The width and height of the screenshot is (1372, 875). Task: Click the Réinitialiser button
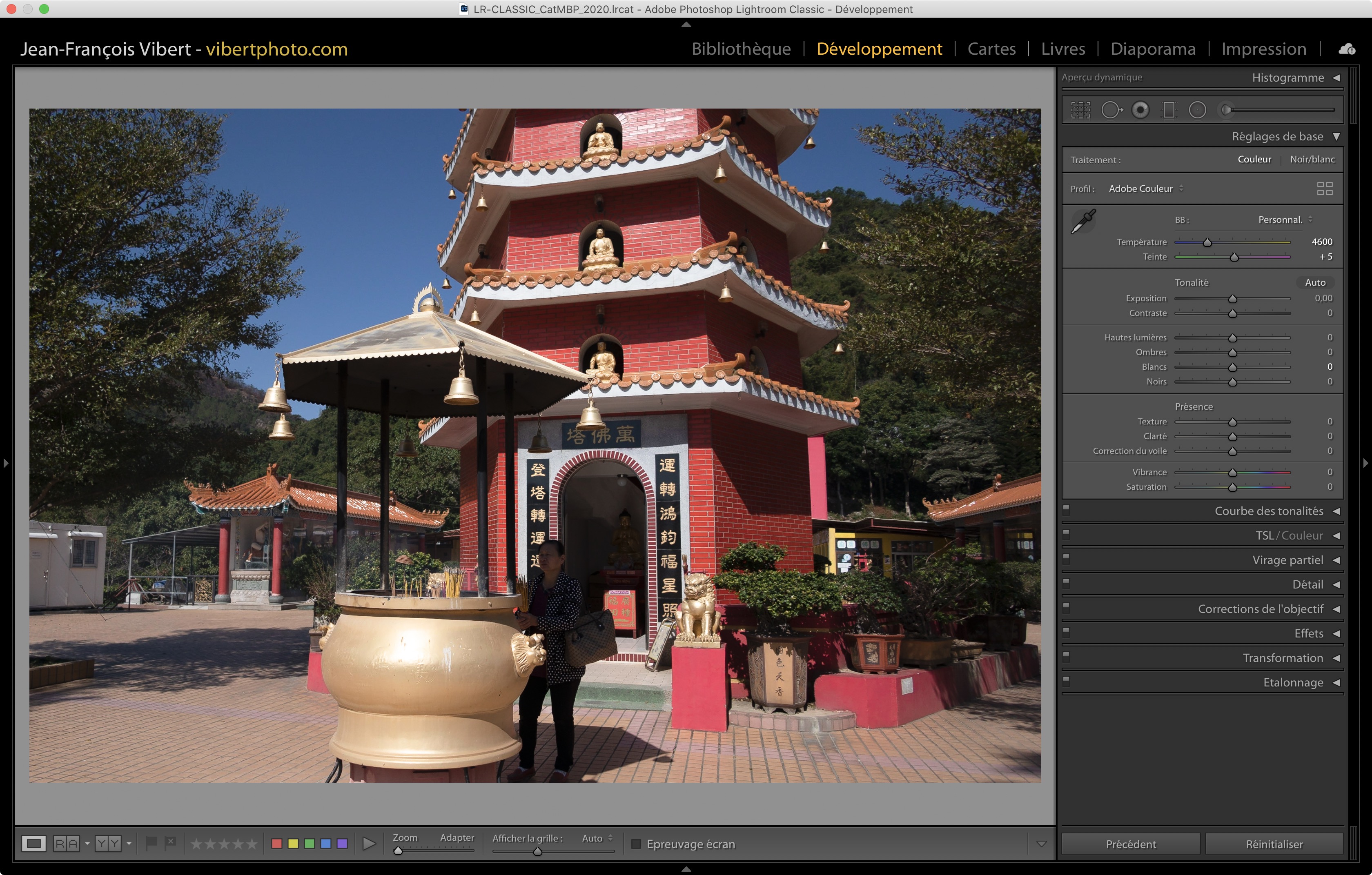[x=1274, y=844]
